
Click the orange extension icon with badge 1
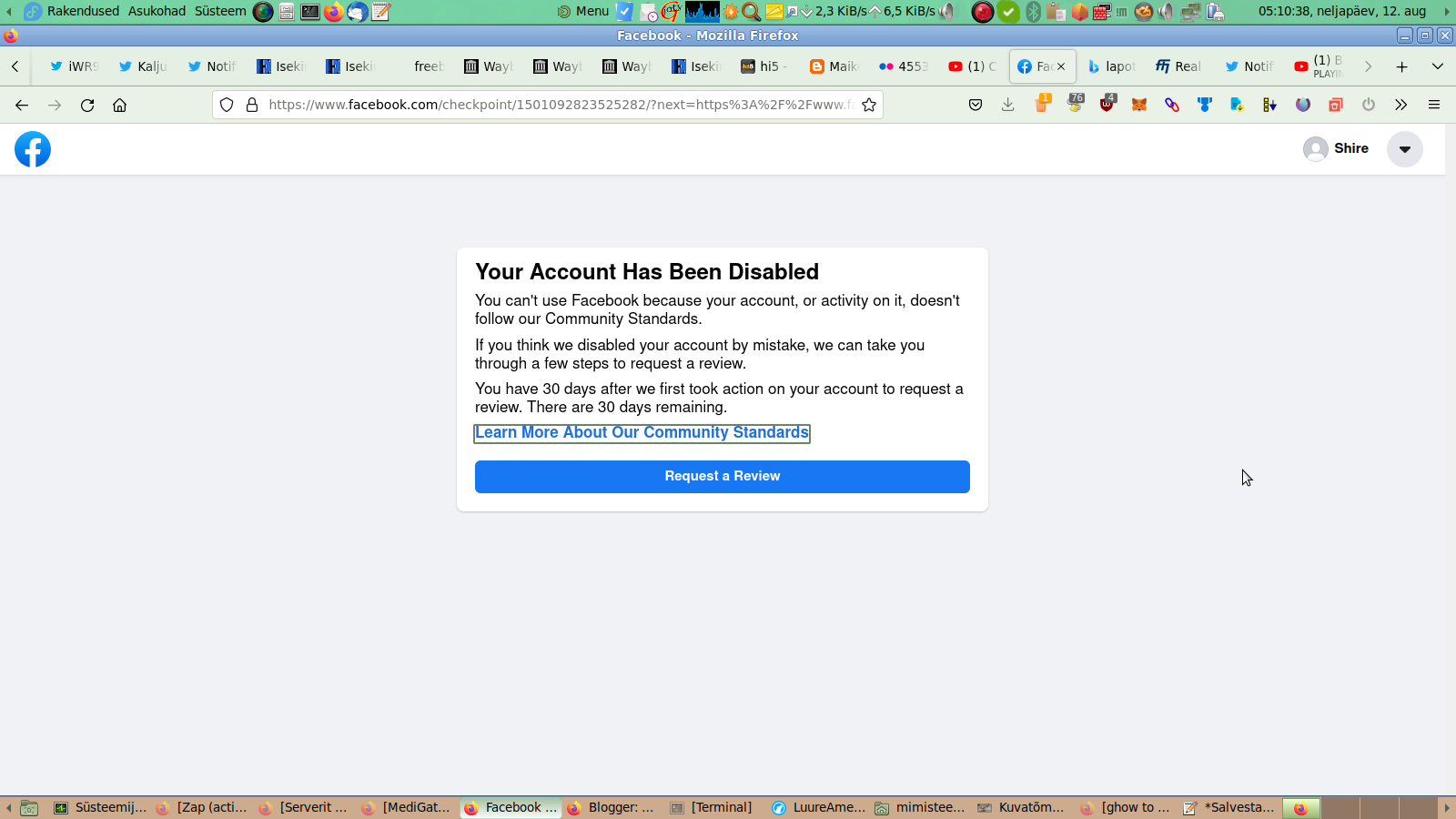(1042, 104)
